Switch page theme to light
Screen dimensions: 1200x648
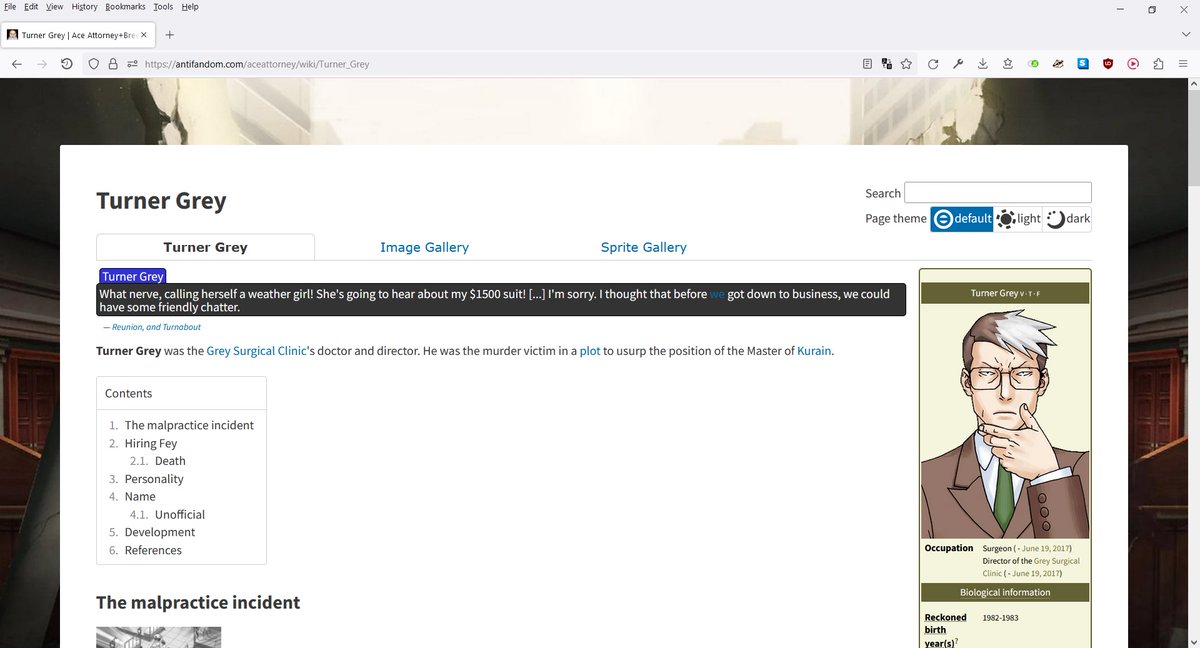(x=1018, y=219)
